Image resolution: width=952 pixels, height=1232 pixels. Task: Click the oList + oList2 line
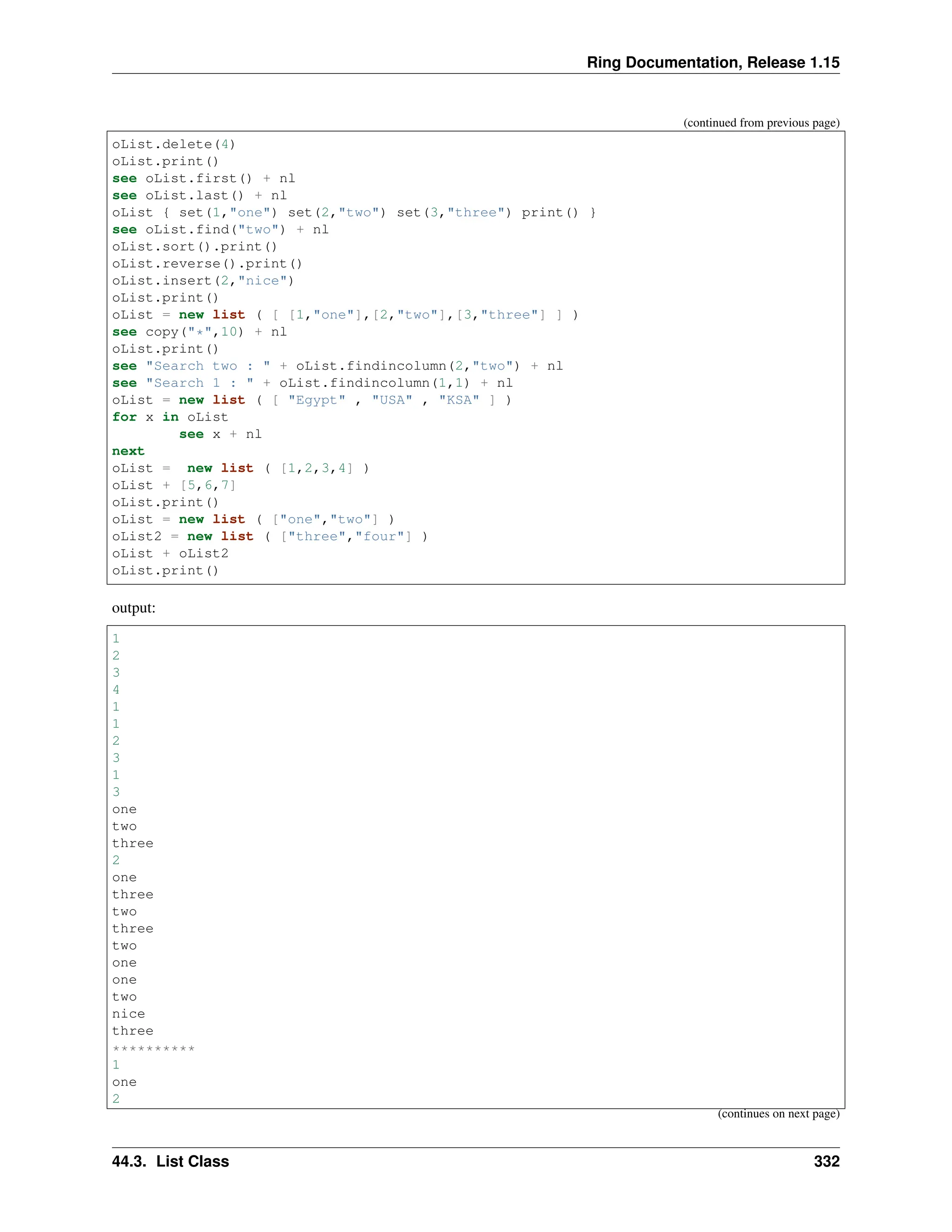click(170, 553)
